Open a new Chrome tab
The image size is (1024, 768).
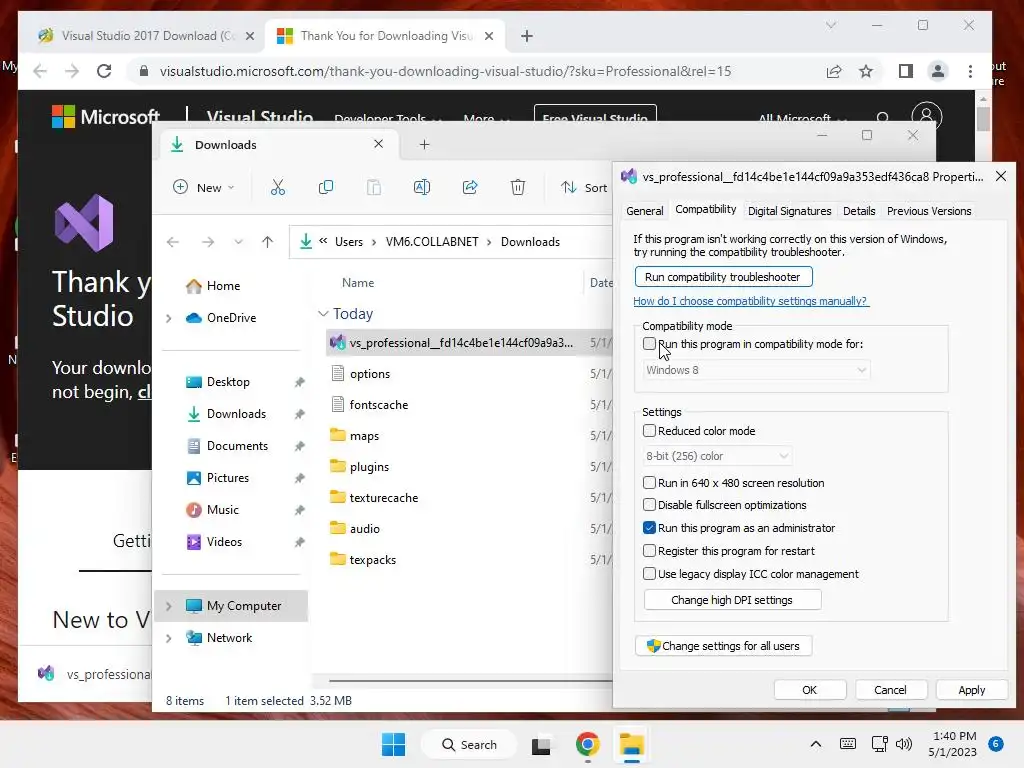pyautogui.click(x=527, y=36)
